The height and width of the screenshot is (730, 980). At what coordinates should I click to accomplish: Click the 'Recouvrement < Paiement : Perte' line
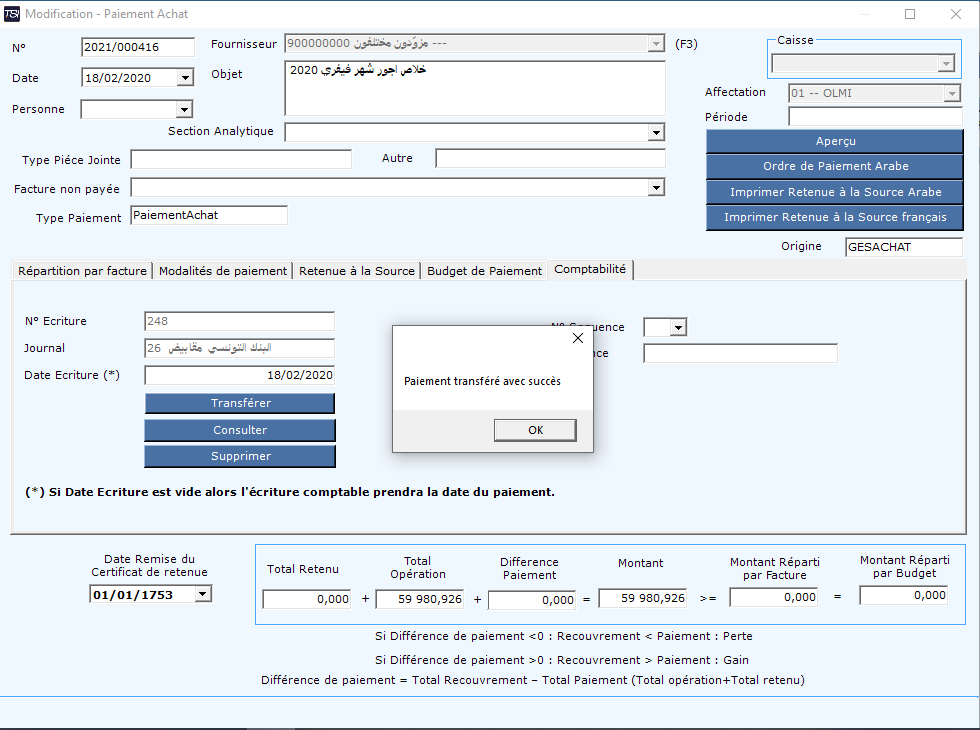(564, 636)
